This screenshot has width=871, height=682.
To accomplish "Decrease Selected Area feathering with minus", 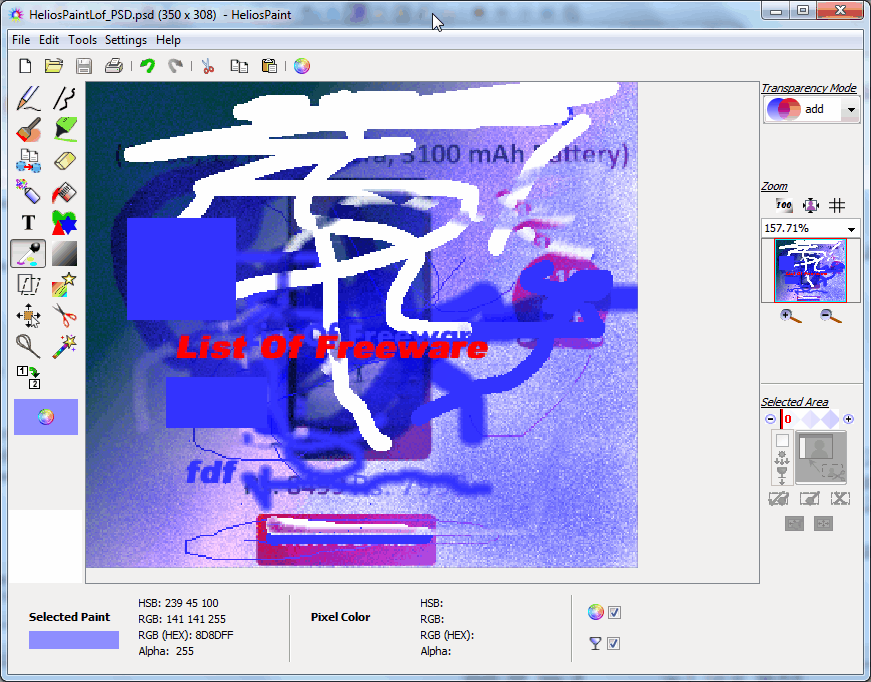I will click(770, 419).
